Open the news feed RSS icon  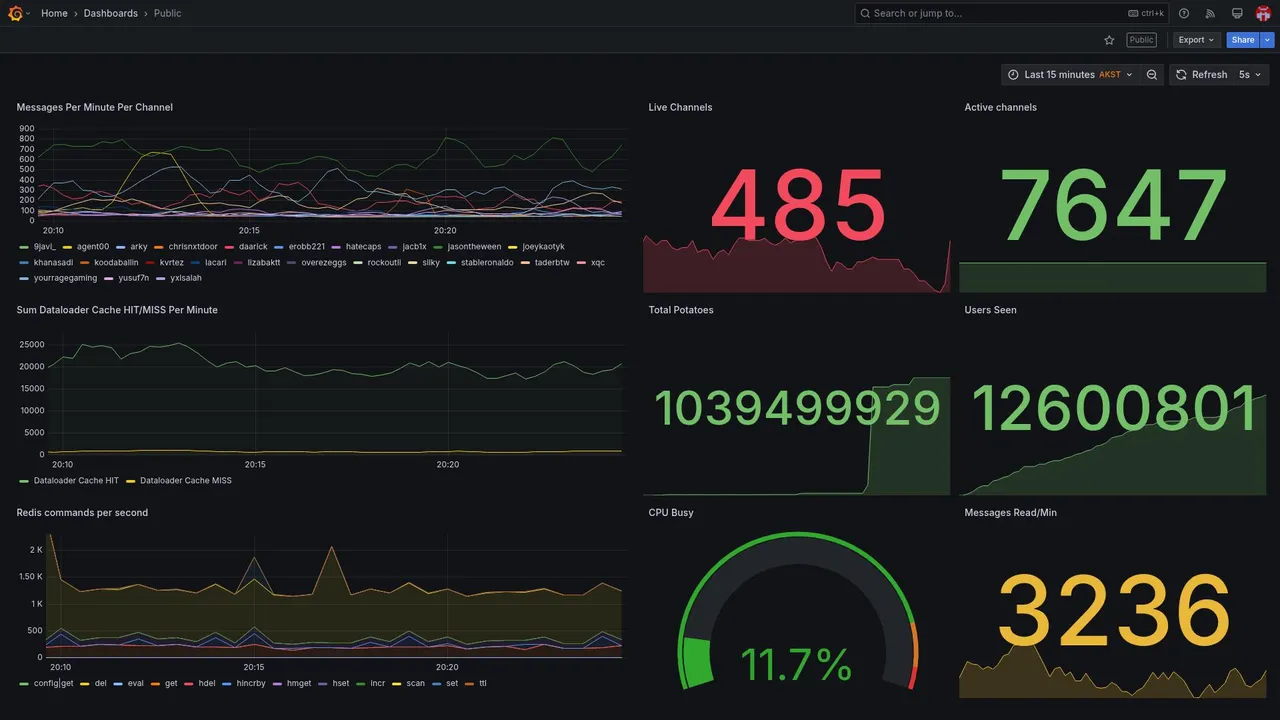coord(1210,13)
